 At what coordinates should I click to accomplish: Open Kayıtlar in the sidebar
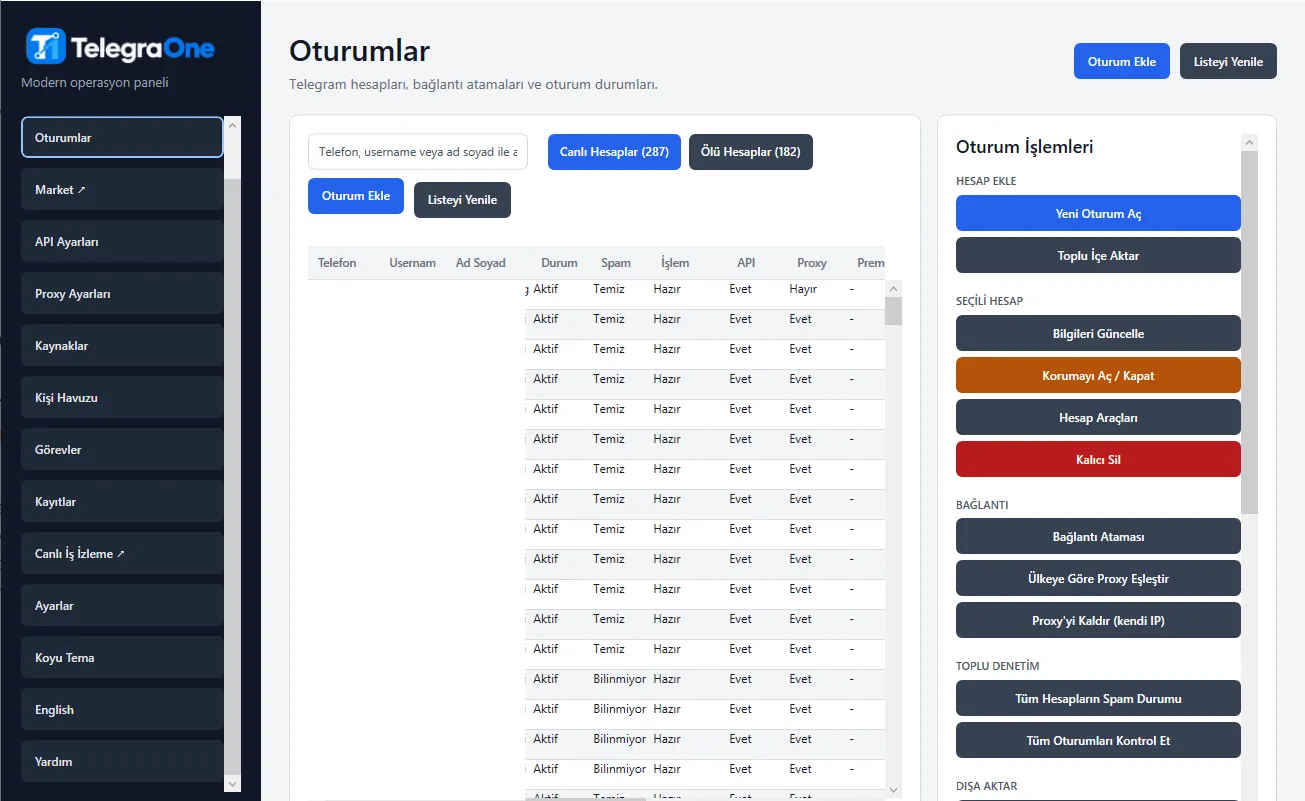(x=122, y=502)
